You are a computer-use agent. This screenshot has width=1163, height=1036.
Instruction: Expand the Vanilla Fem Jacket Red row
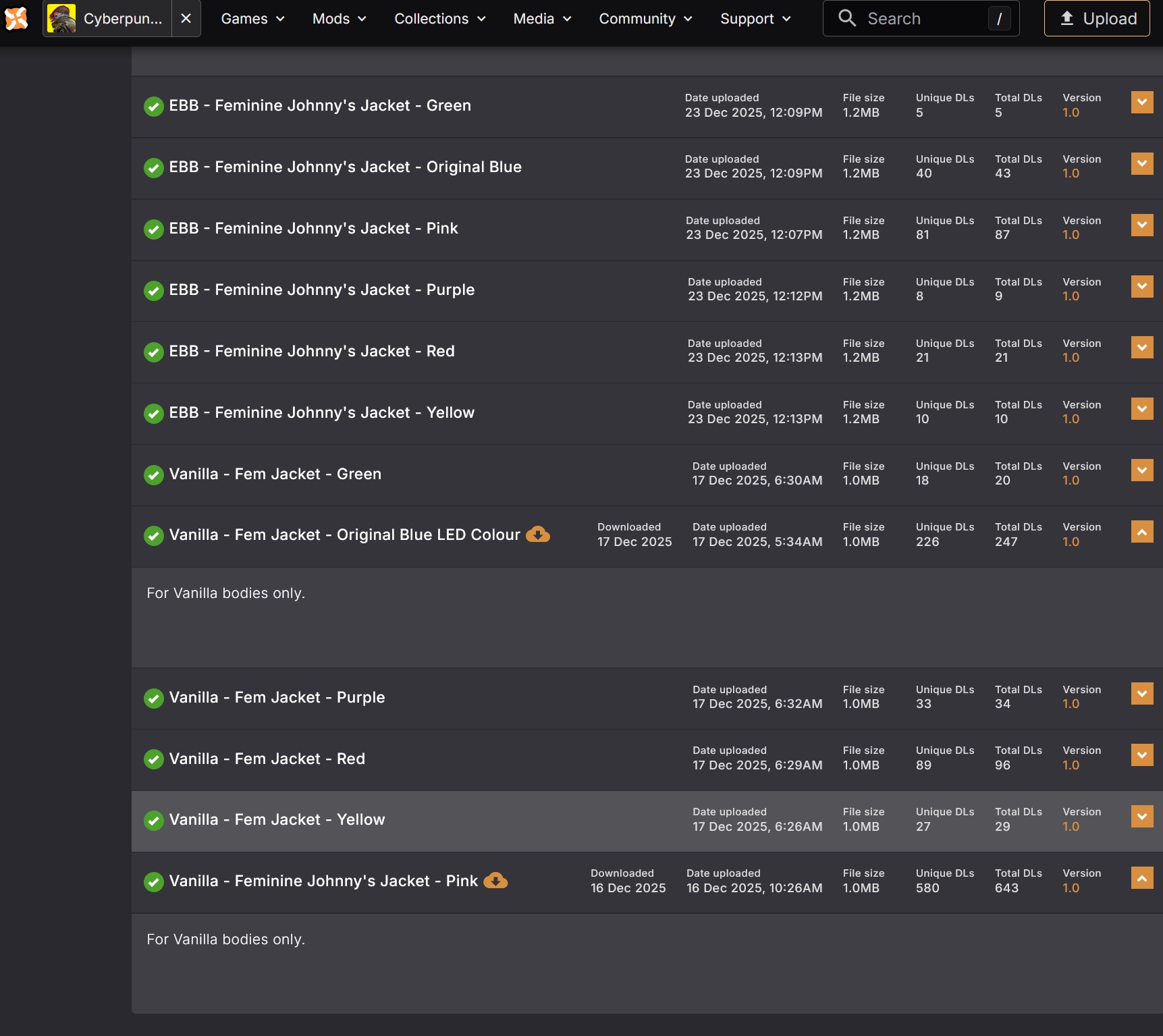[1142, 755]
